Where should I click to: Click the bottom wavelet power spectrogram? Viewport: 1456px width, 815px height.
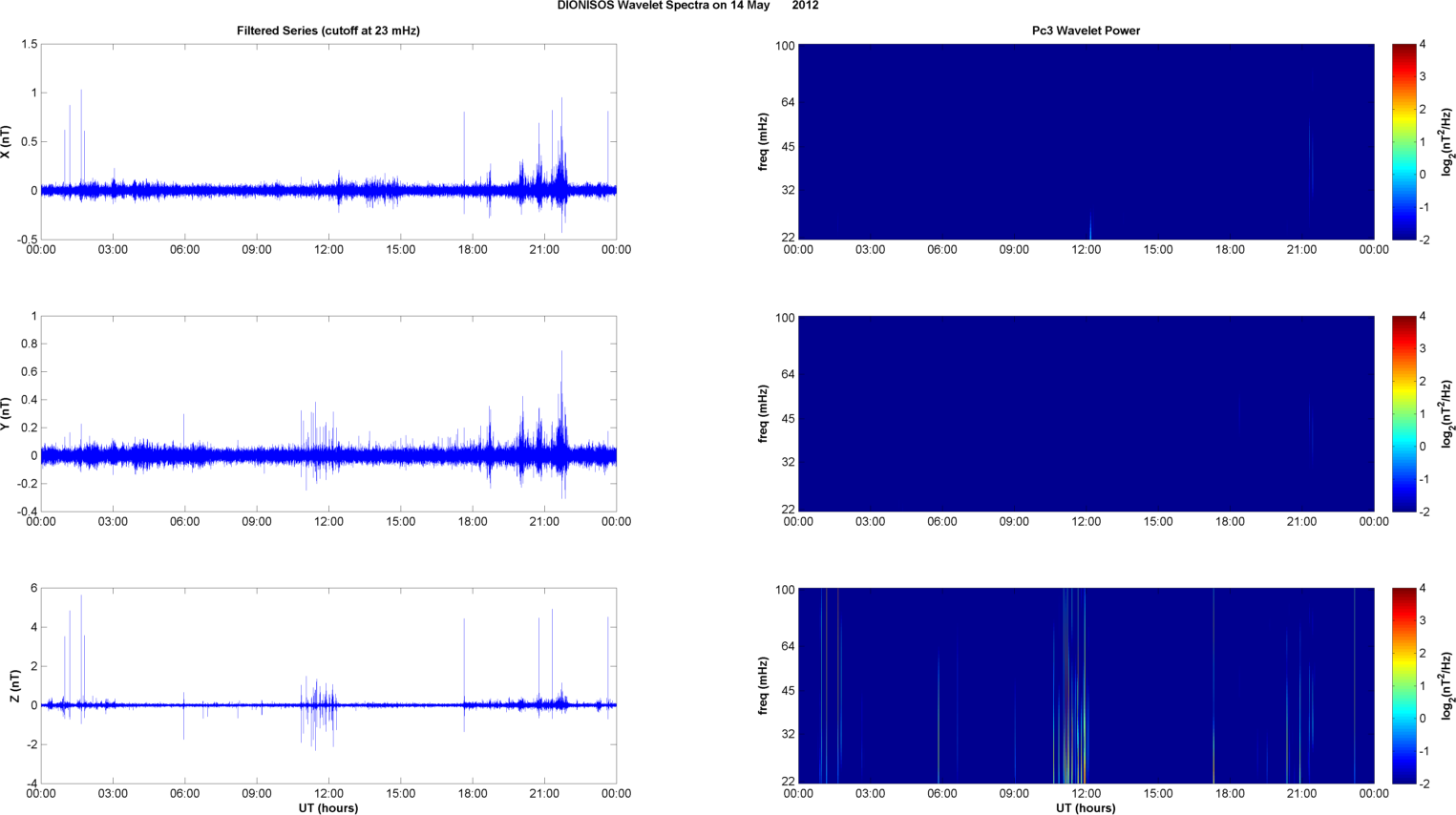(x=1086, y=685)
